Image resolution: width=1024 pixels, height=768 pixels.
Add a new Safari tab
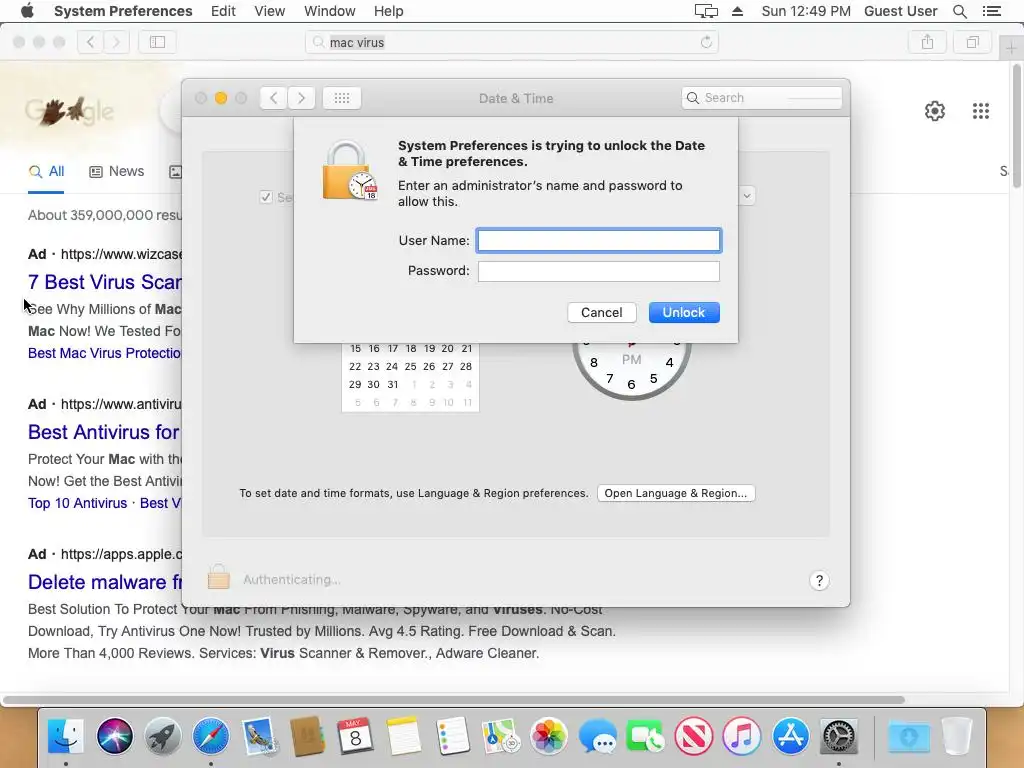coord(1011,47)
